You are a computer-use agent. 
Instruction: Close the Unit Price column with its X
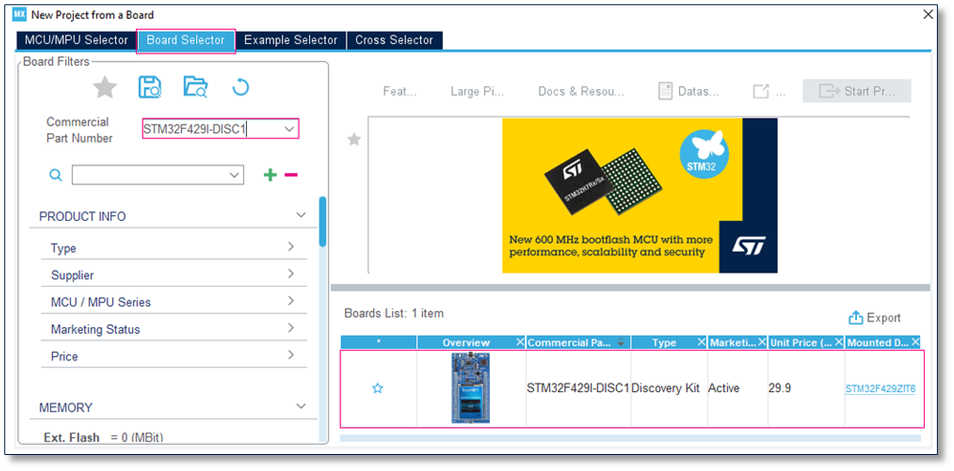(839, 342)
